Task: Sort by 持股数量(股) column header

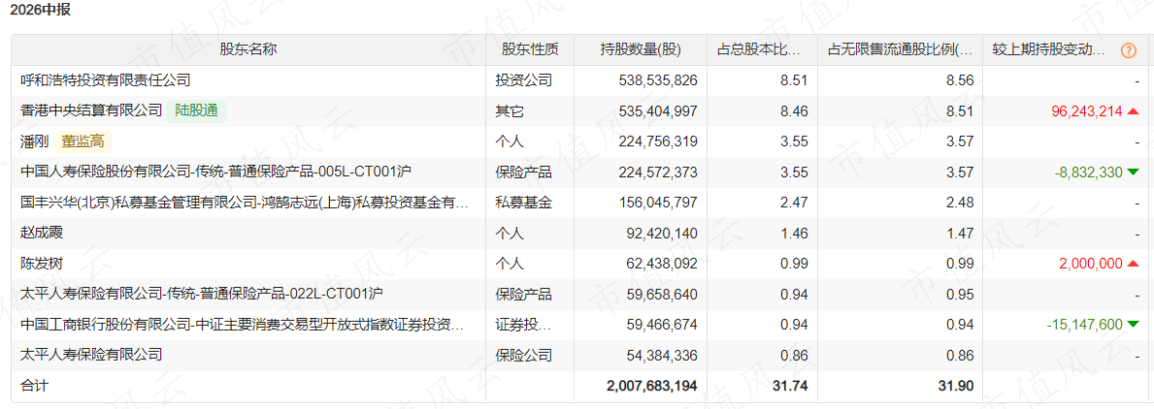Action: coord(640,50)
